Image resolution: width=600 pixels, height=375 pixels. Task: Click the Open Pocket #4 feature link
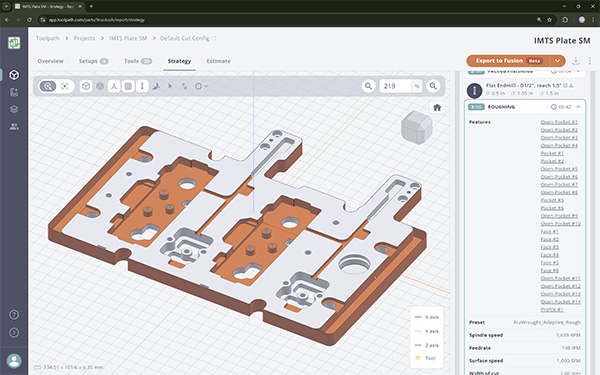tap(559, 145)
